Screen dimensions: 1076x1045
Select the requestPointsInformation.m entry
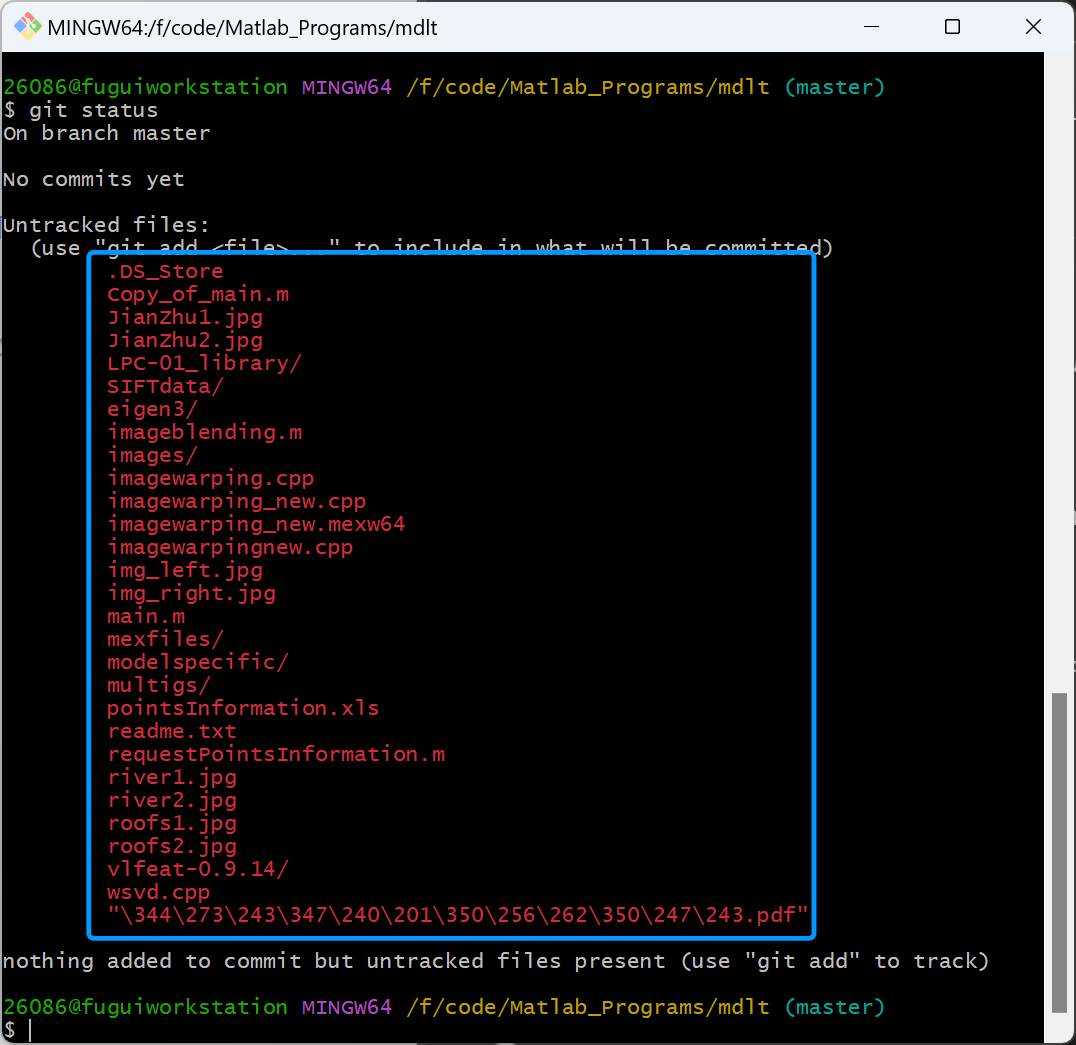coord(276,754)
